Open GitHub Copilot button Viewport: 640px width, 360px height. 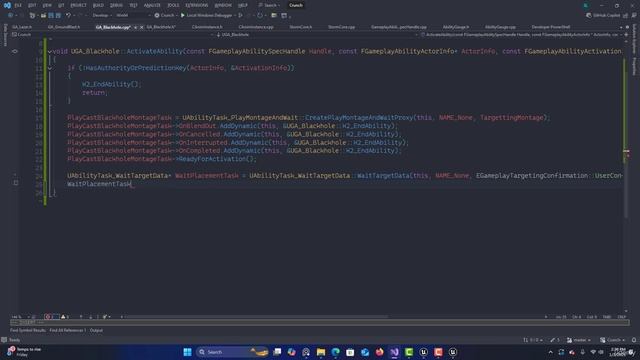(603, 16)
